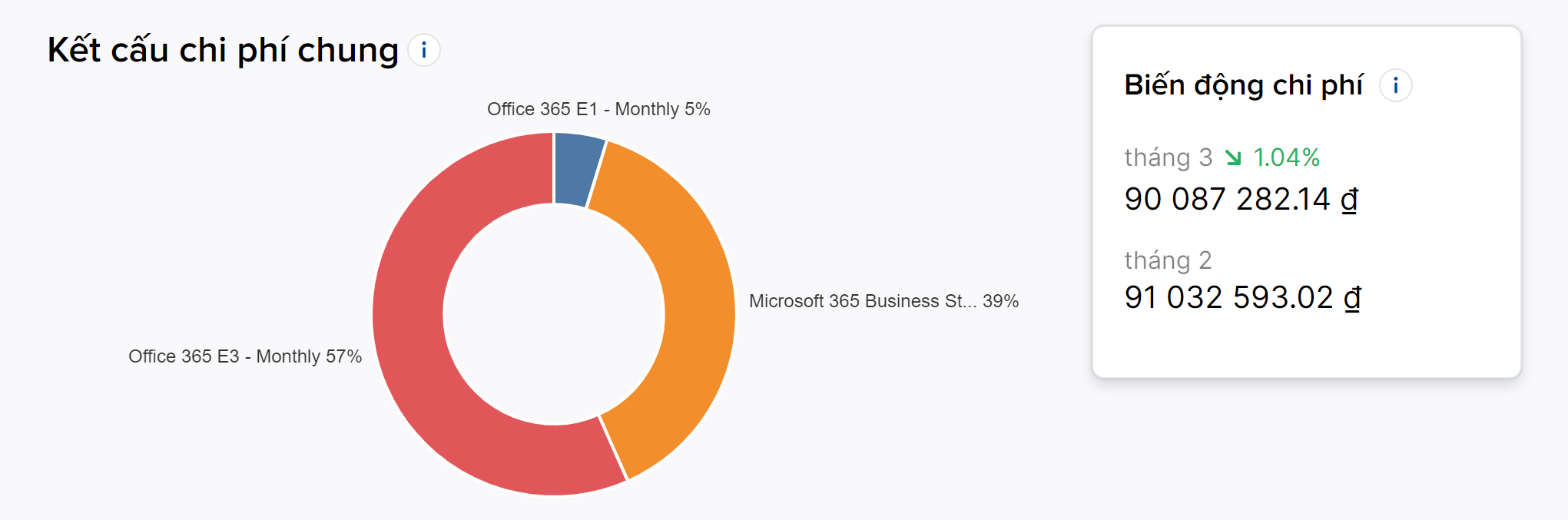Click the Office 365 E1 - Monthly 5% label

tap(598, 109)
